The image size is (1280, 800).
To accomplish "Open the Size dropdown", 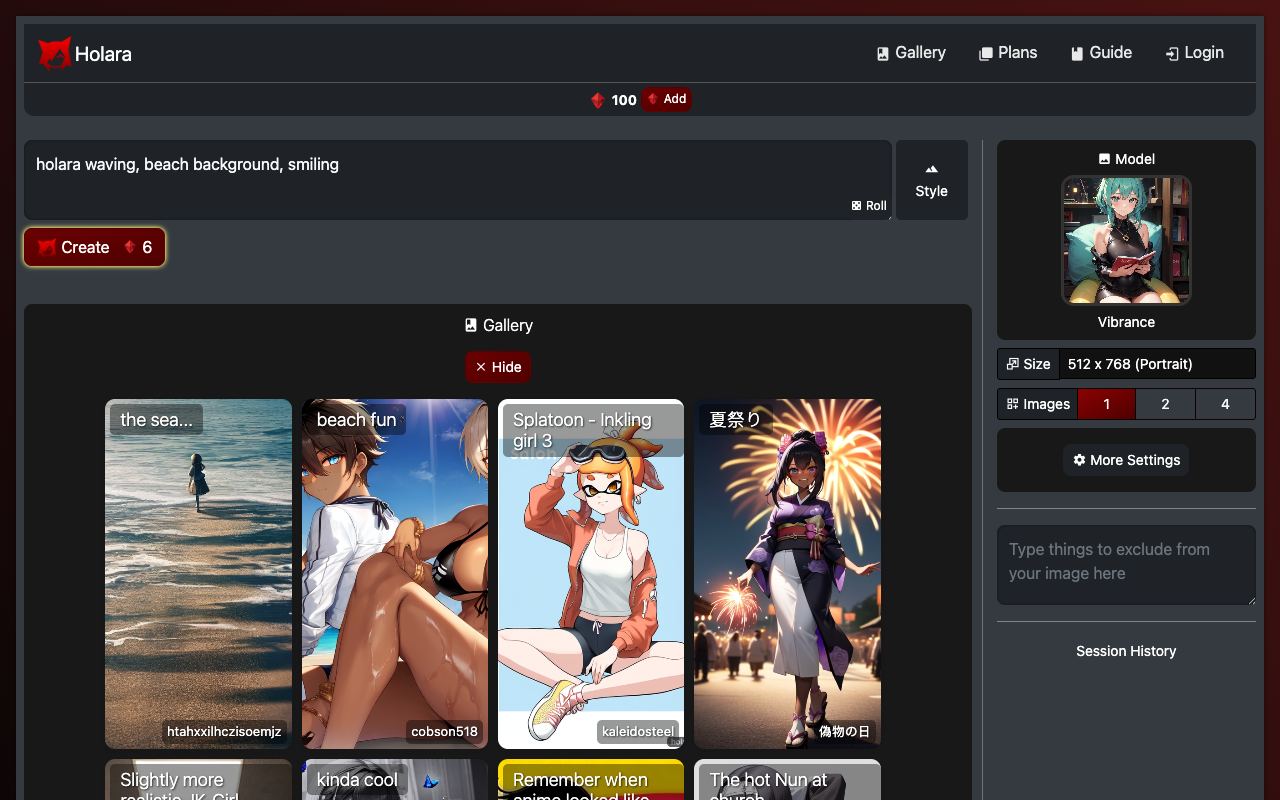I will (x=1157, y=364).
